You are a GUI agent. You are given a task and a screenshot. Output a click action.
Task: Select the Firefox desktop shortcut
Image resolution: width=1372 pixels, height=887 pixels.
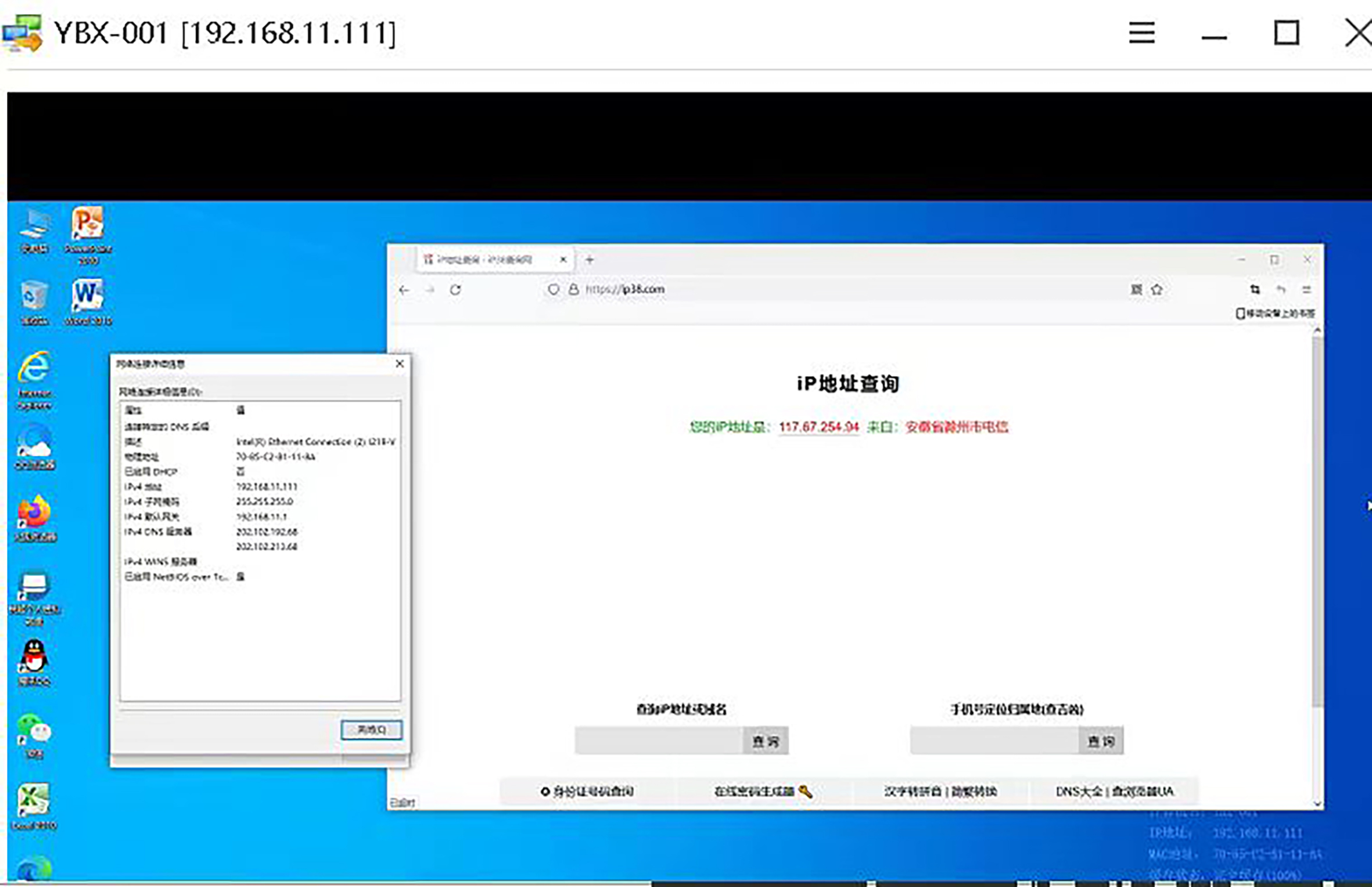click(x=35, y=519)
